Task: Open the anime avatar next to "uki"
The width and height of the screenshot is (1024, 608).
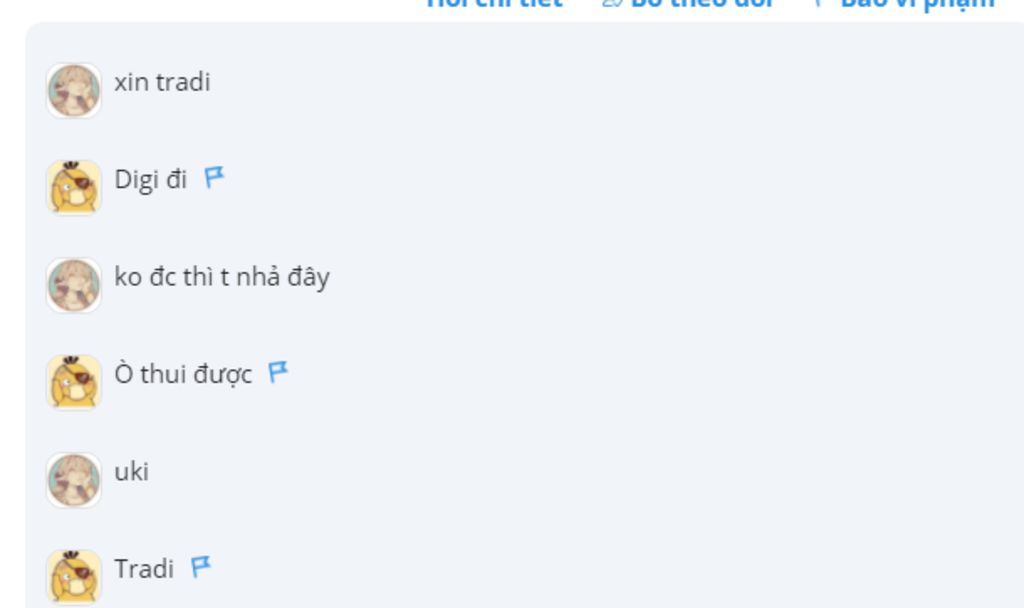Action: (x=74, y=480)
